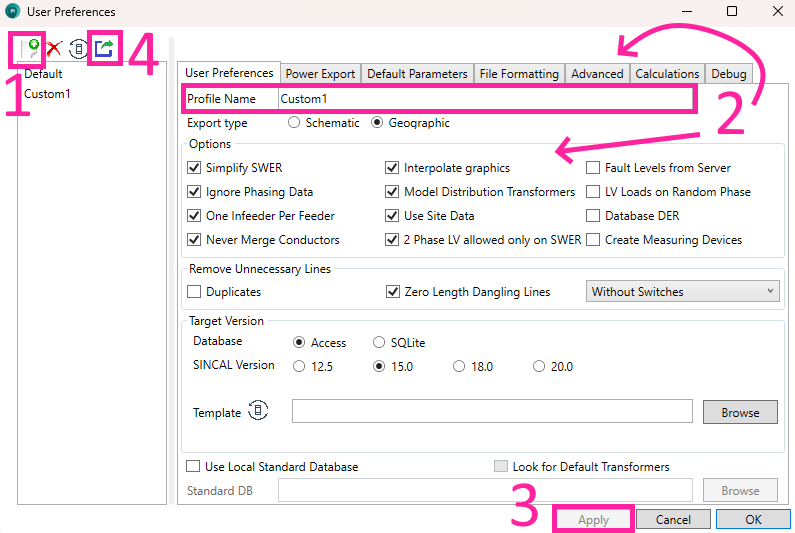Click the red X delete profile icon
This screenshot has width=795, height=533.
pos(54,48)
